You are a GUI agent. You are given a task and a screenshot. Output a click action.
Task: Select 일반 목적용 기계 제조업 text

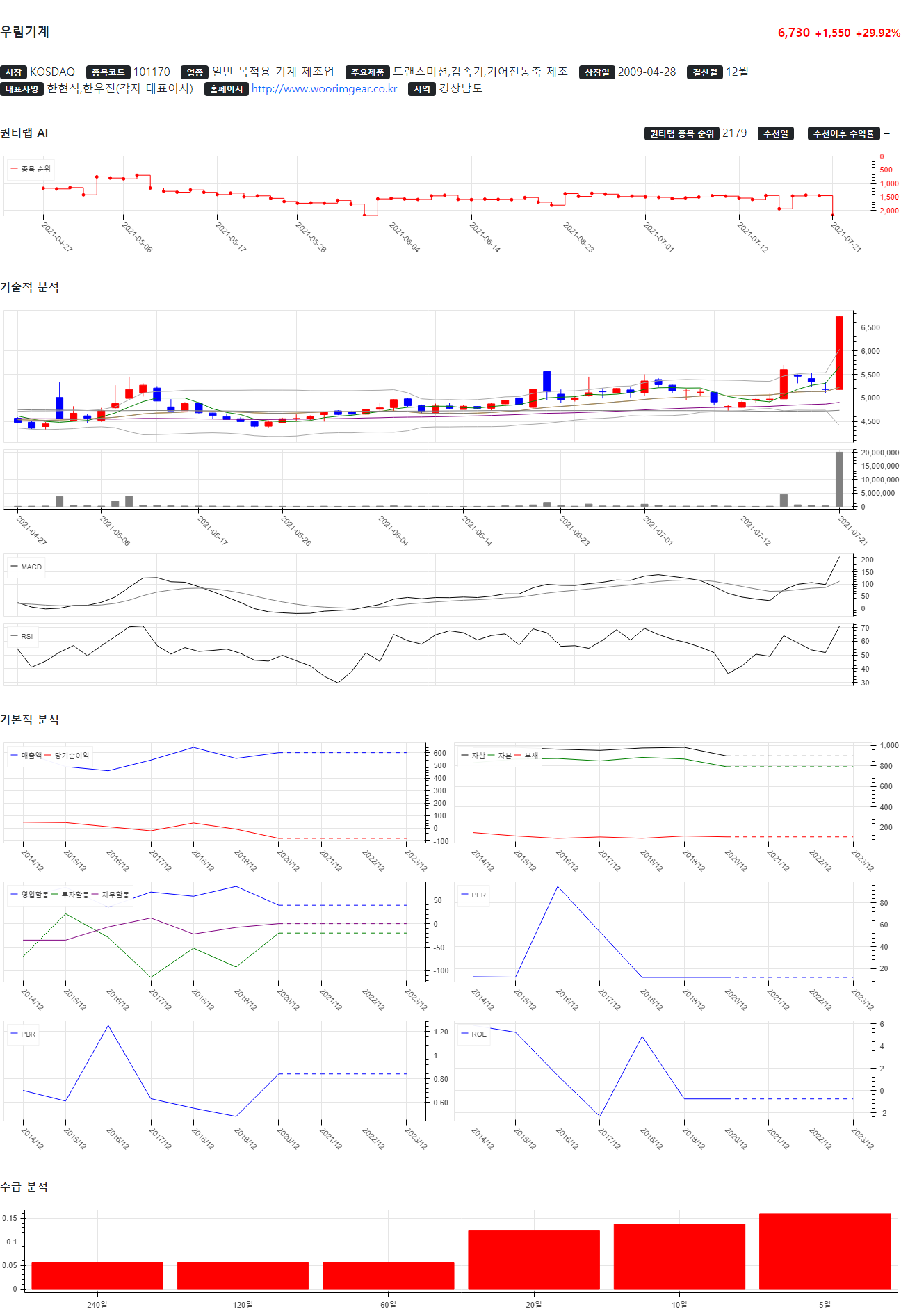273,72
